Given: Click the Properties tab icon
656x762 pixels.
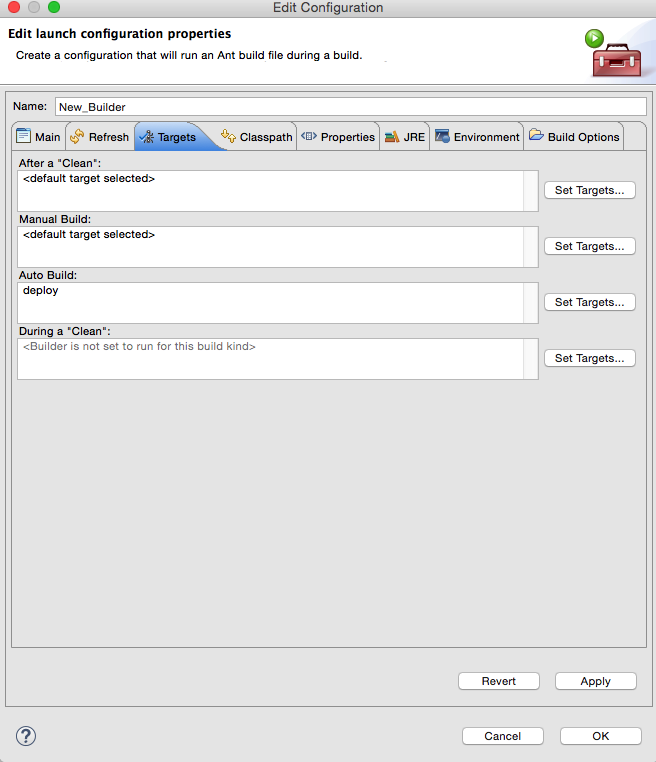Looking at the screenshot, I should [309, 136].
